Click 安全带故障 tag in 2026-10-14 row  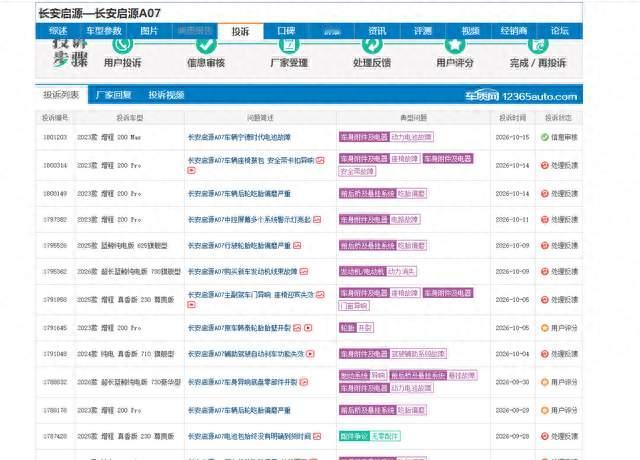point(357,171)
